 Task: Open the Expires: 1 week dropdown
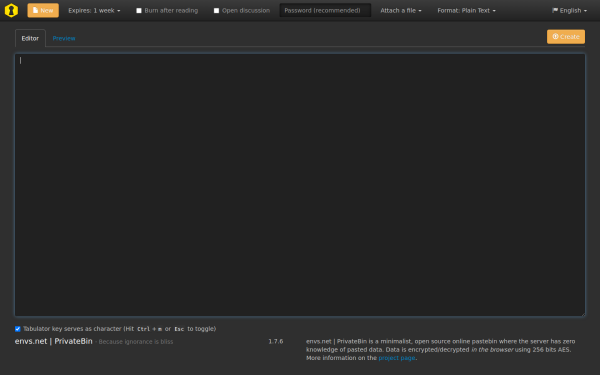94,11
